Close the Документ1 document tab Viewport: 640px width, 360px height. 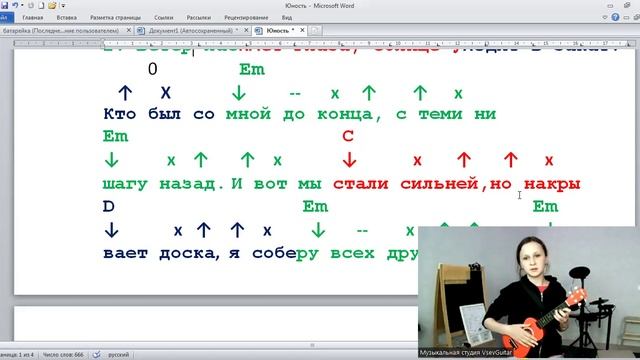[x=246, y=30]
